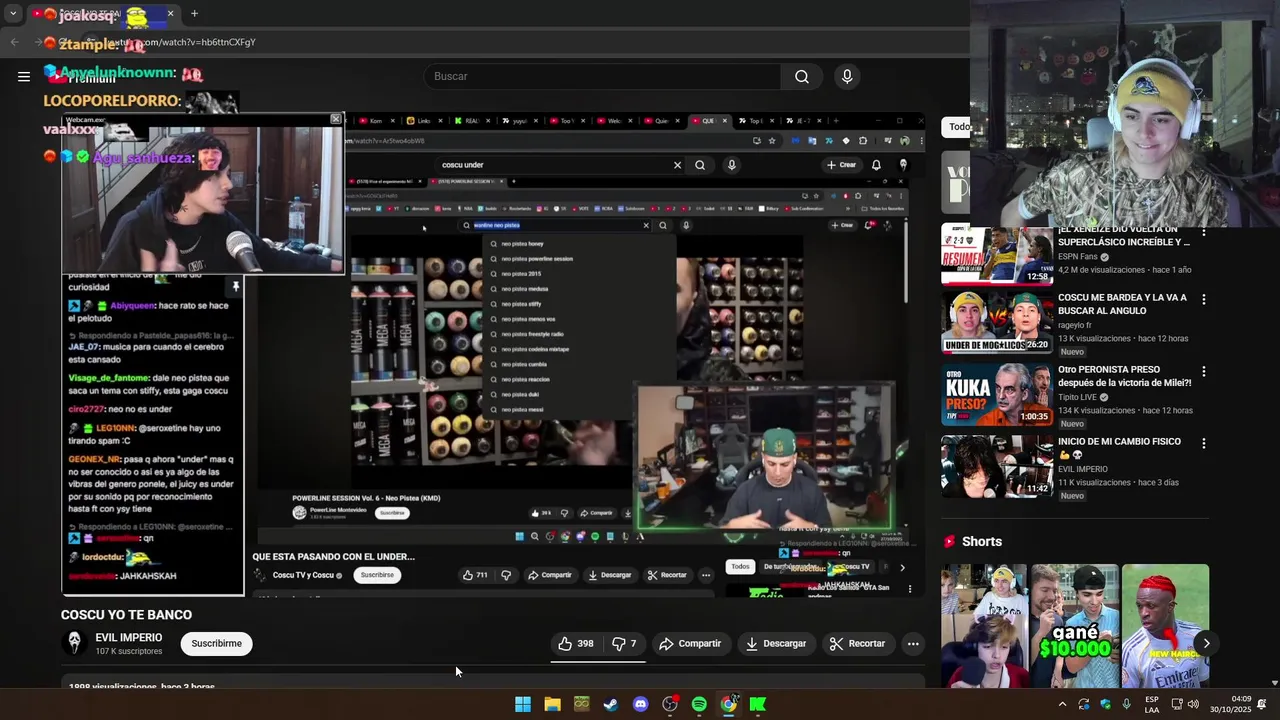Start voice search with microphone icon
The width and height of the screenshot is (1280, 720).
point(847,76)
